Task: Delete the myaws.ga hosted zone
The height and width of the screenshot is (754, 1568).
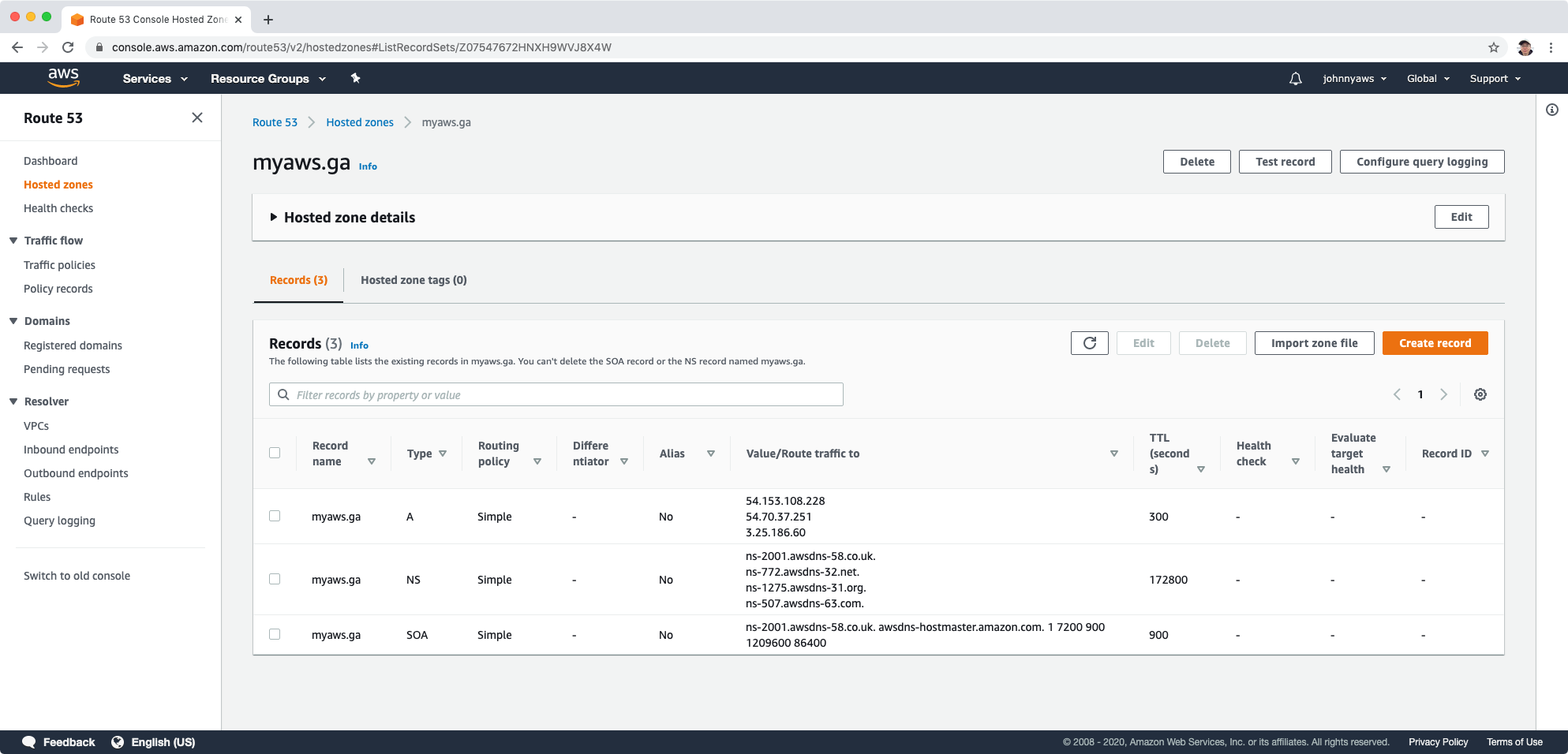Action: coord(1197,162)
